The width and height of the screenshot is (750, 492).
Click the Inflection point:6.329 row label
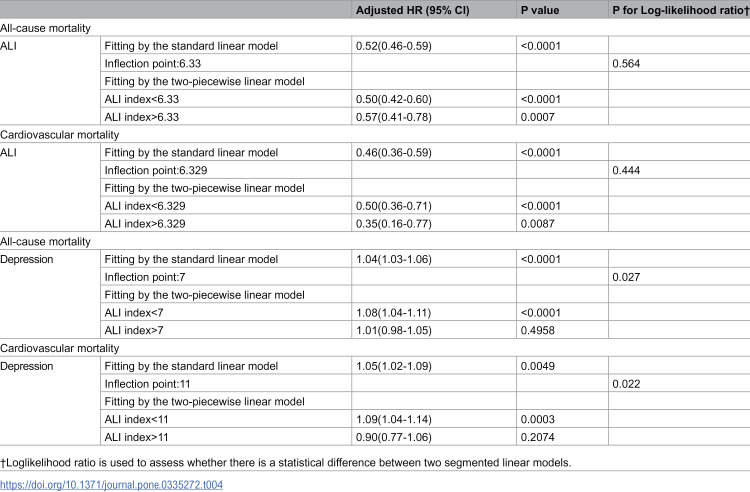click(156, 170)
